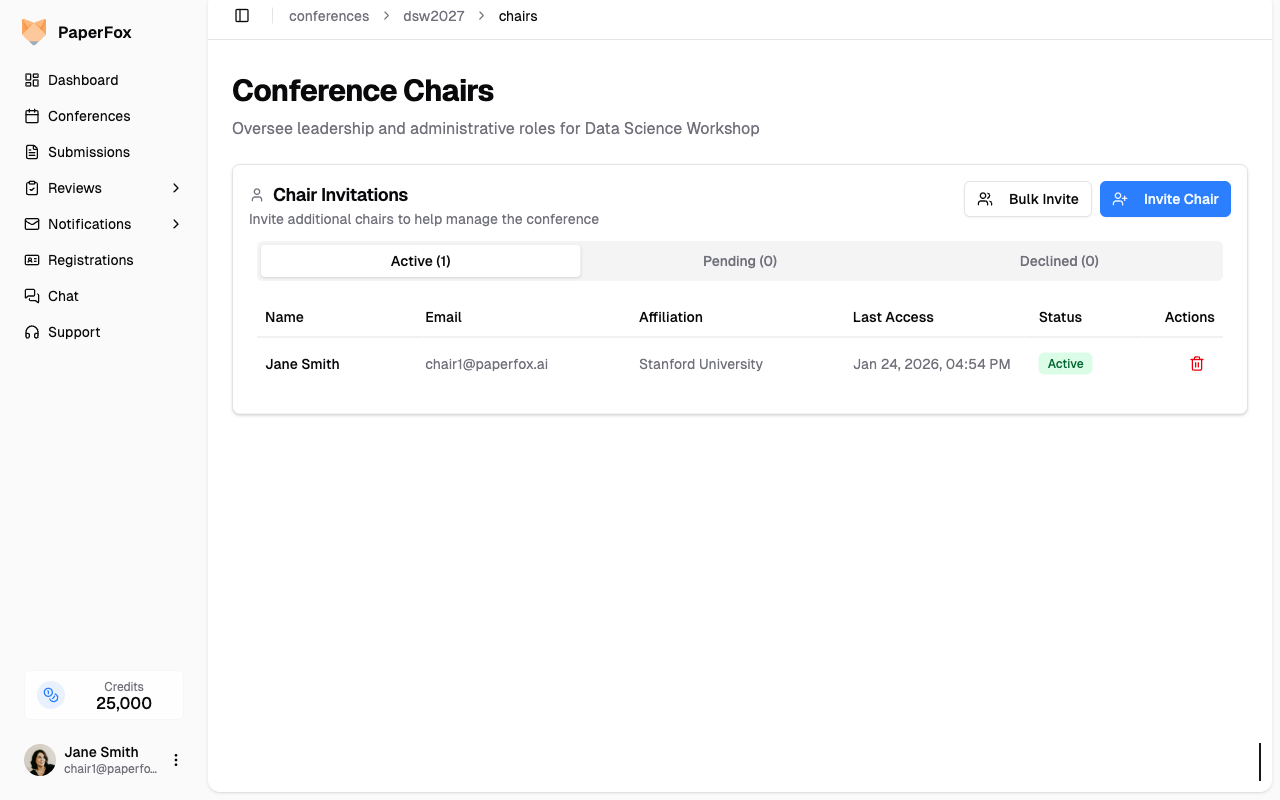Open Submissions in the sidebar
This screenshot has height=800, width=1280.
88,152
